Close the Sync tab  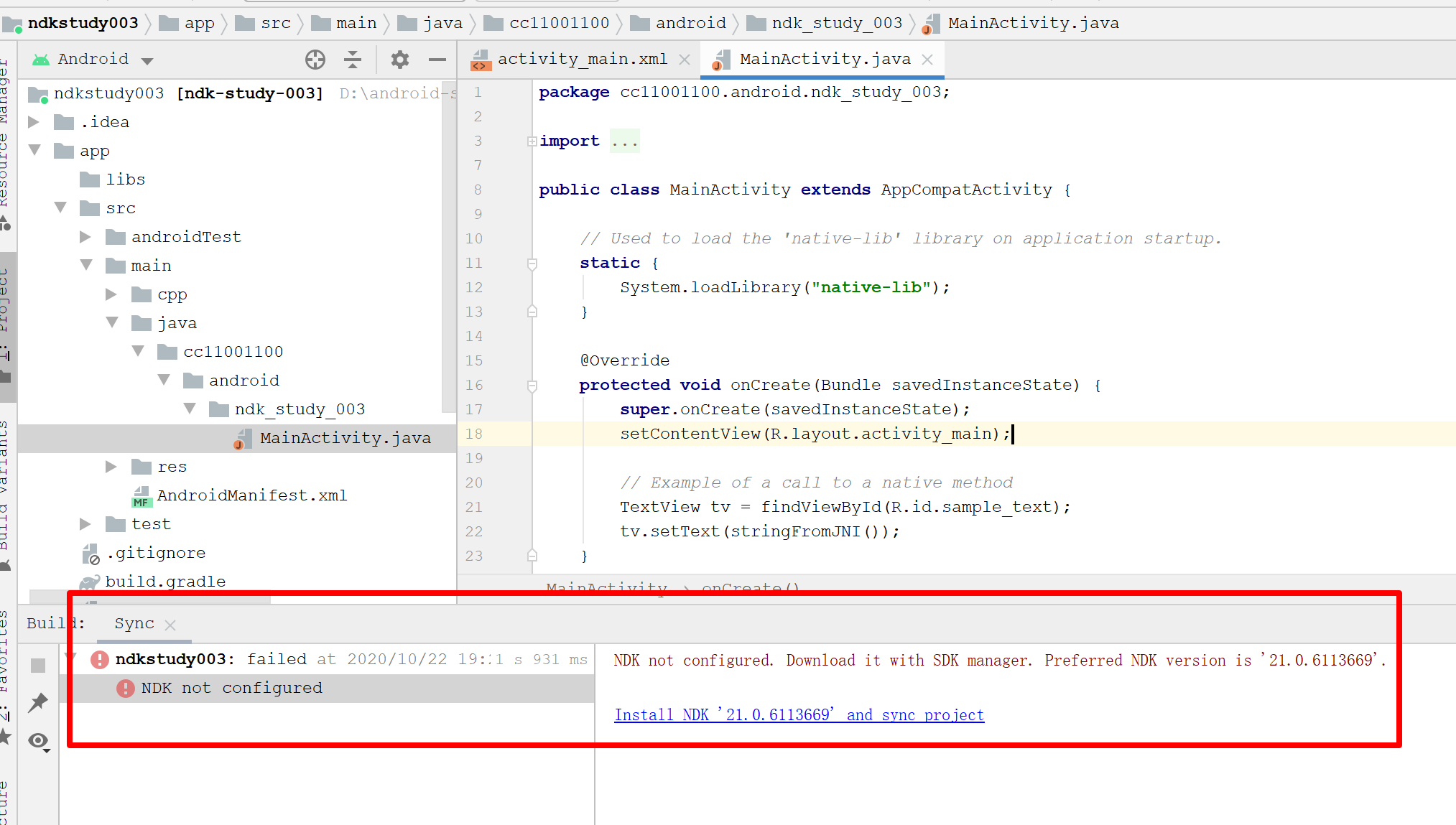point(170,625)
